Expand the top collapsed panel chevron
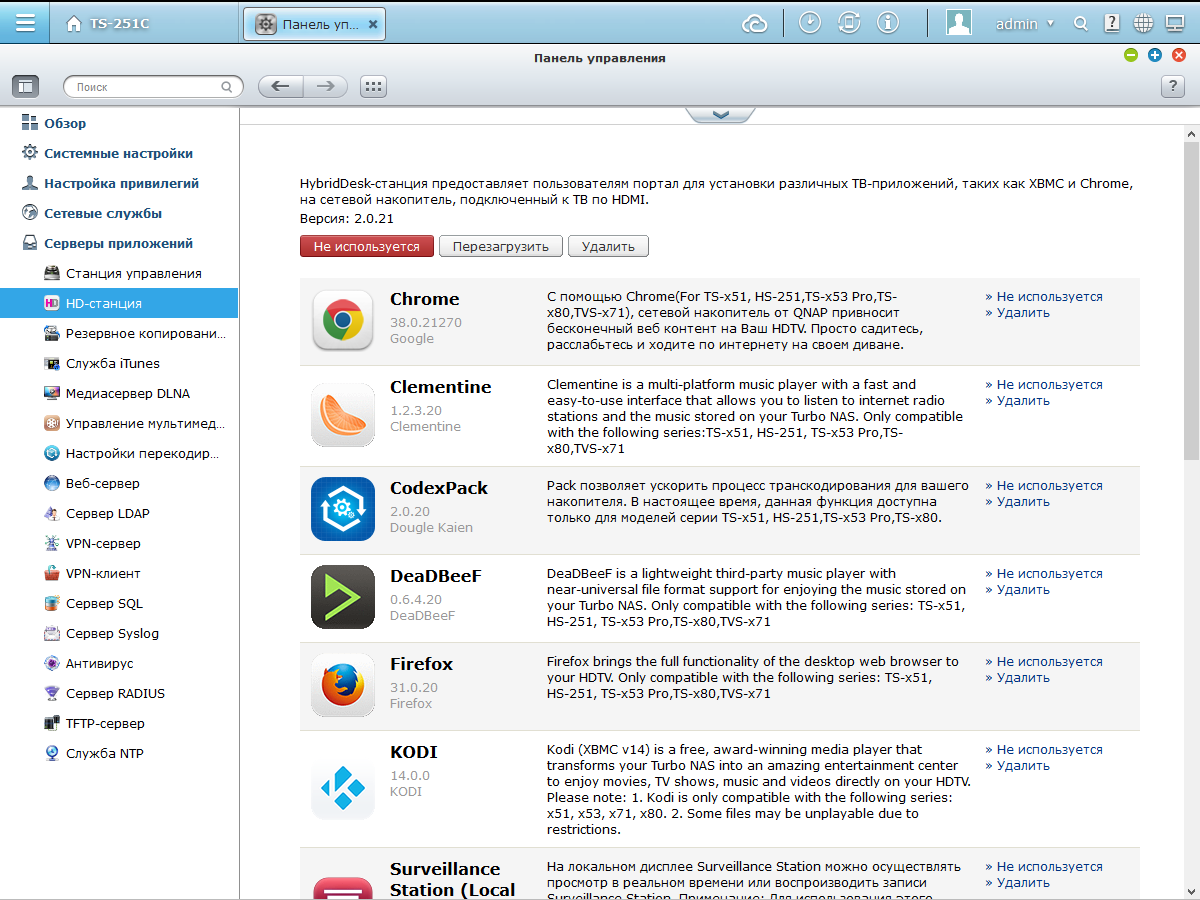 [720, 115]
